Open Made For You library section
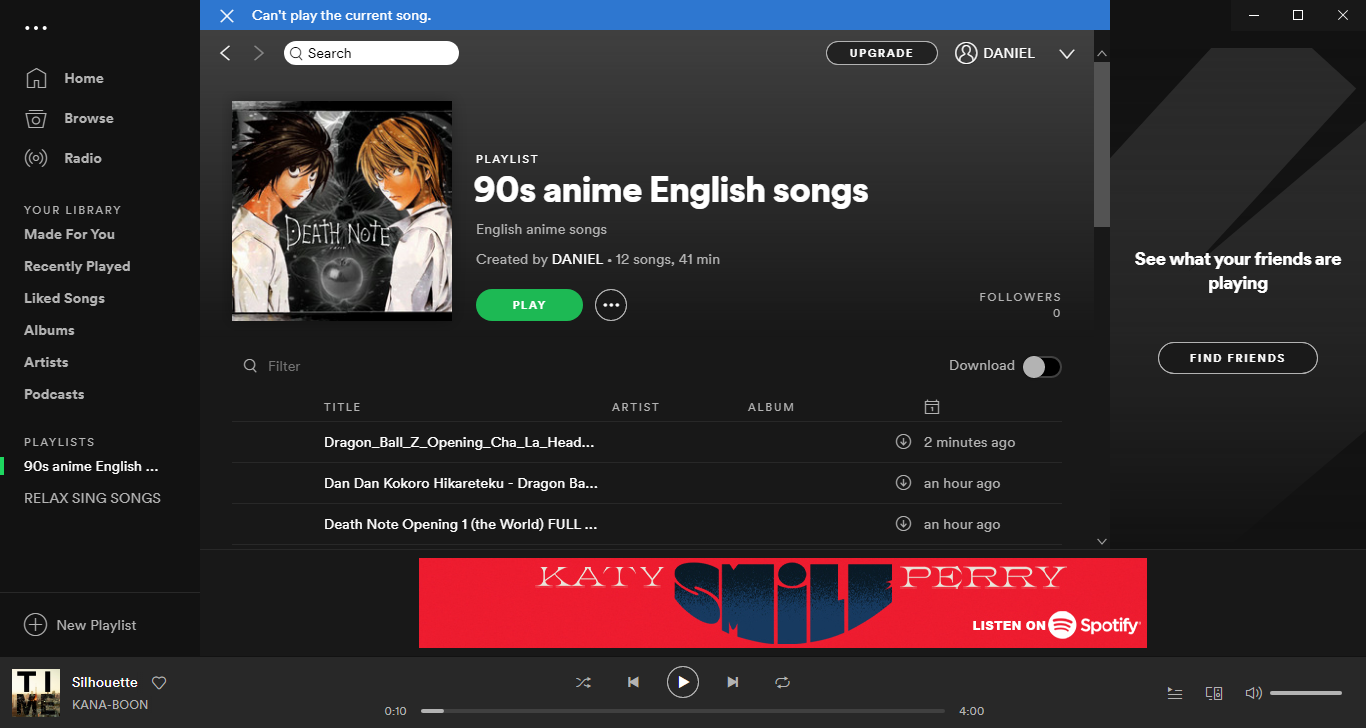This screenshot has width=1366, height=728. 69,234
